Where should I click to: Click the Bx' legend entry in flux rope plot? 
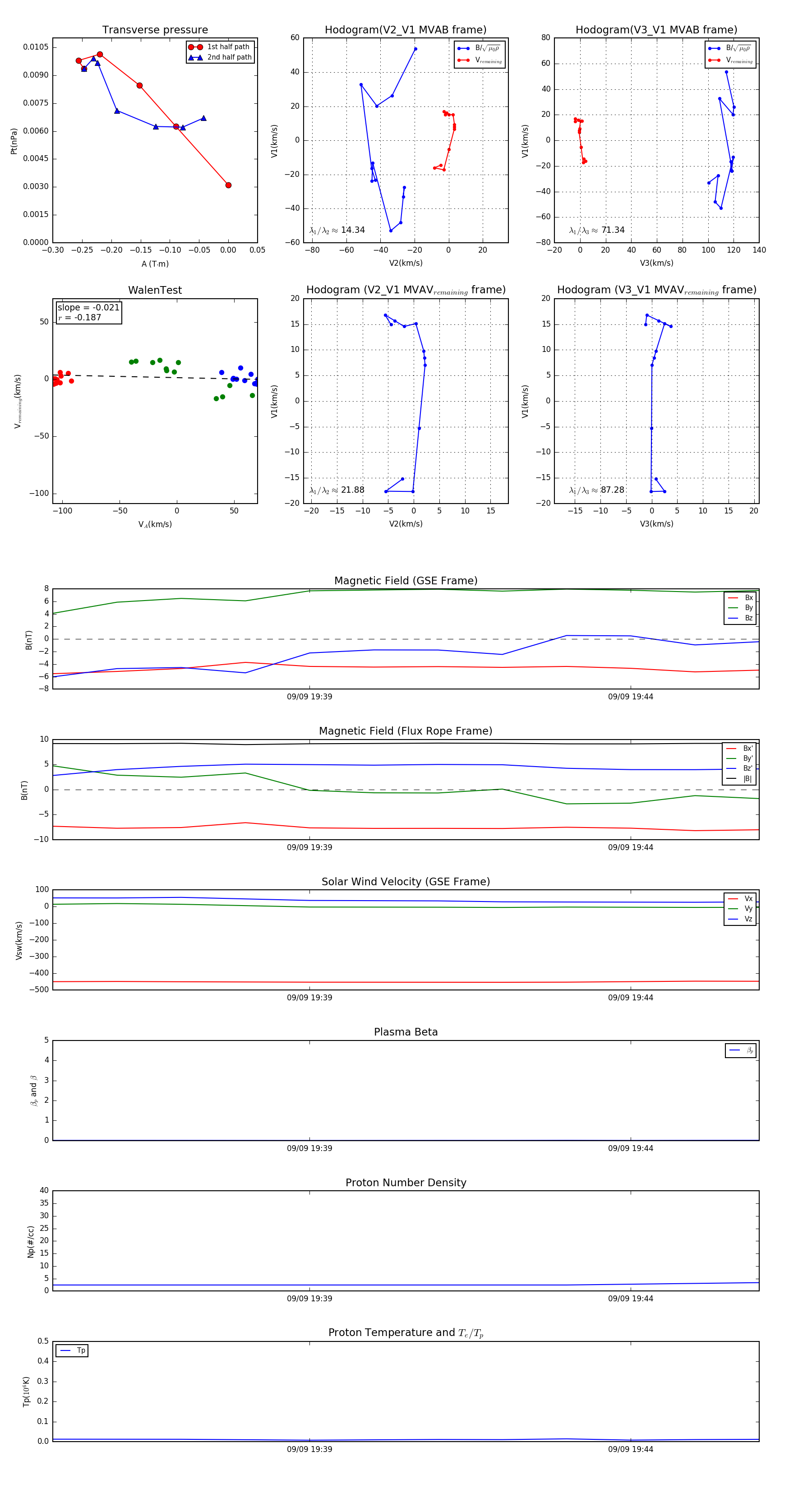click(x=739, y=748)
